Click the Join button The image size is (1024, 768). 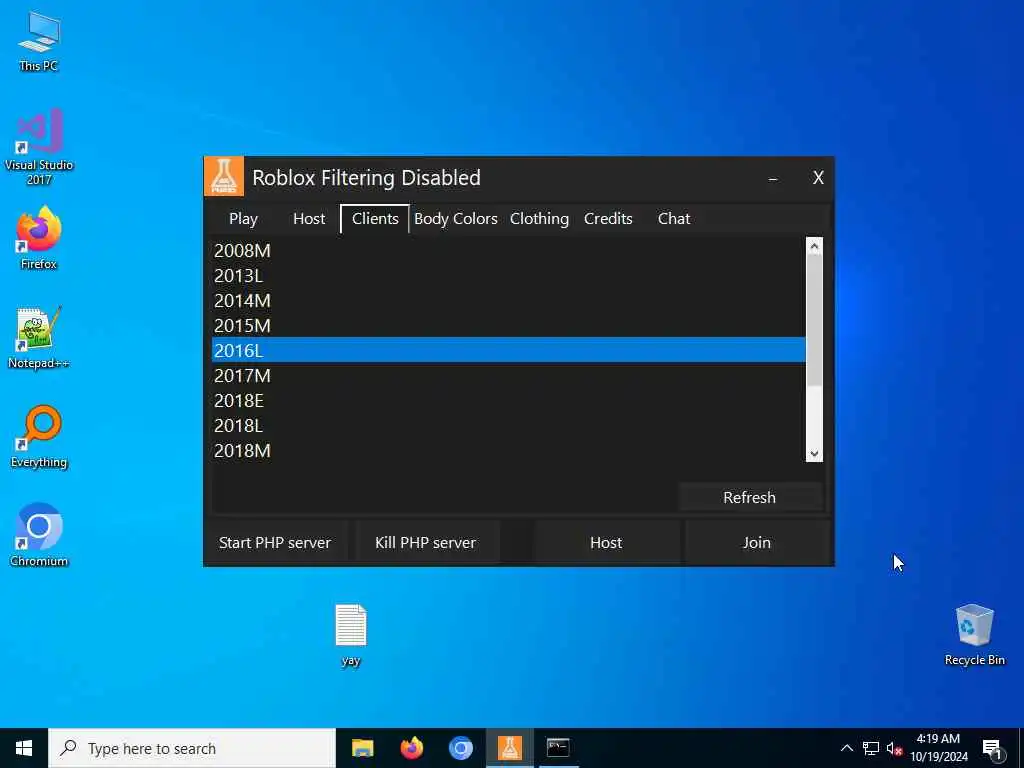[x=757, y=543]
